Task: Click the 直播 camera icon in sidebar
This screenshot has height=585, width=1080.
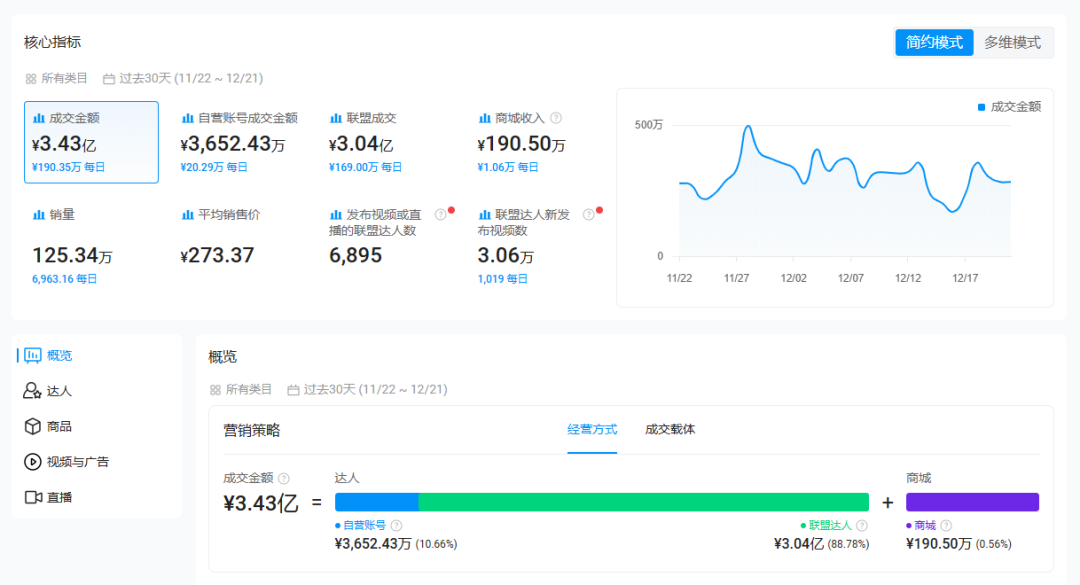Action: (x=32, y=497)
